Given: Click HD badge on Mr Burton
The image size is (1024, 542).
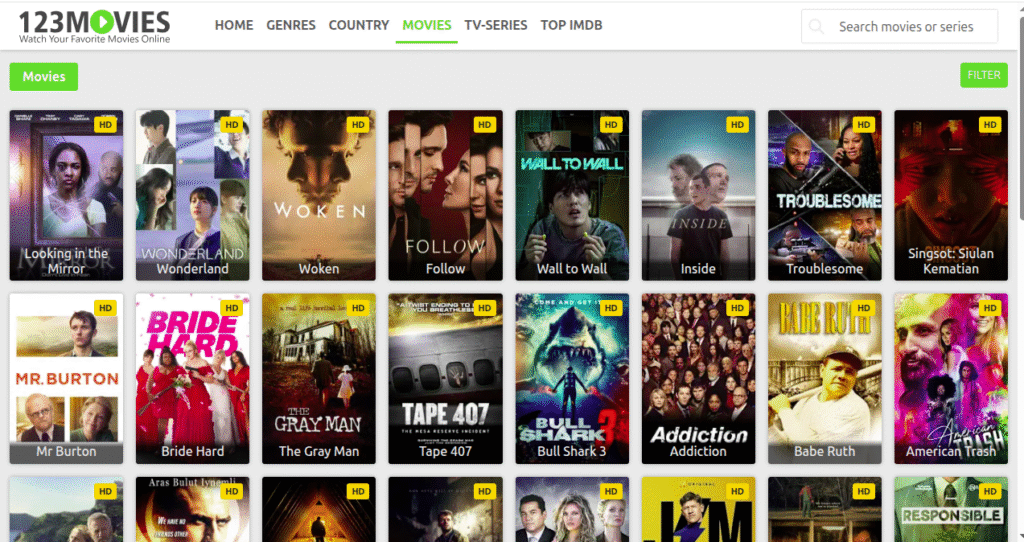Looking at the screenshot, I should (105, 308).
